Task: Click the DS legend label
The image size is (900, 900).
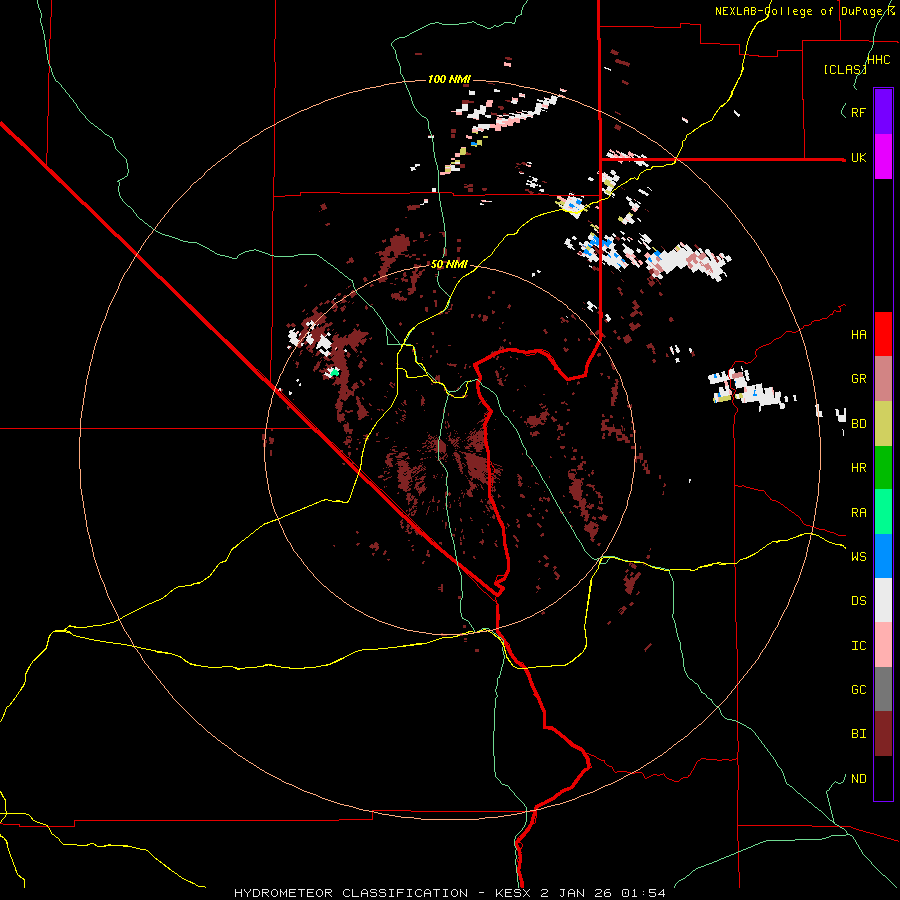Action: pyautogui.click(x=858, y=600)
